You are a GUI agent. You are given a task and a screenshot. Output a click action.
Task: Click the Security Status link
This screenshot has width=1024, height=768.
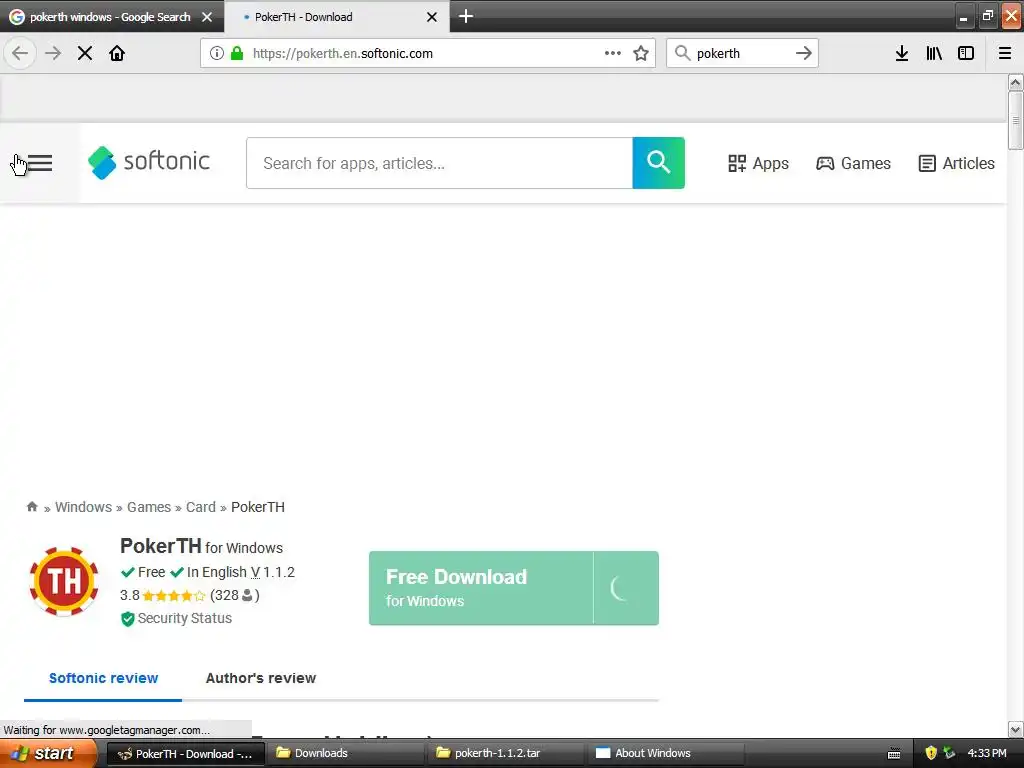point(185,618)
